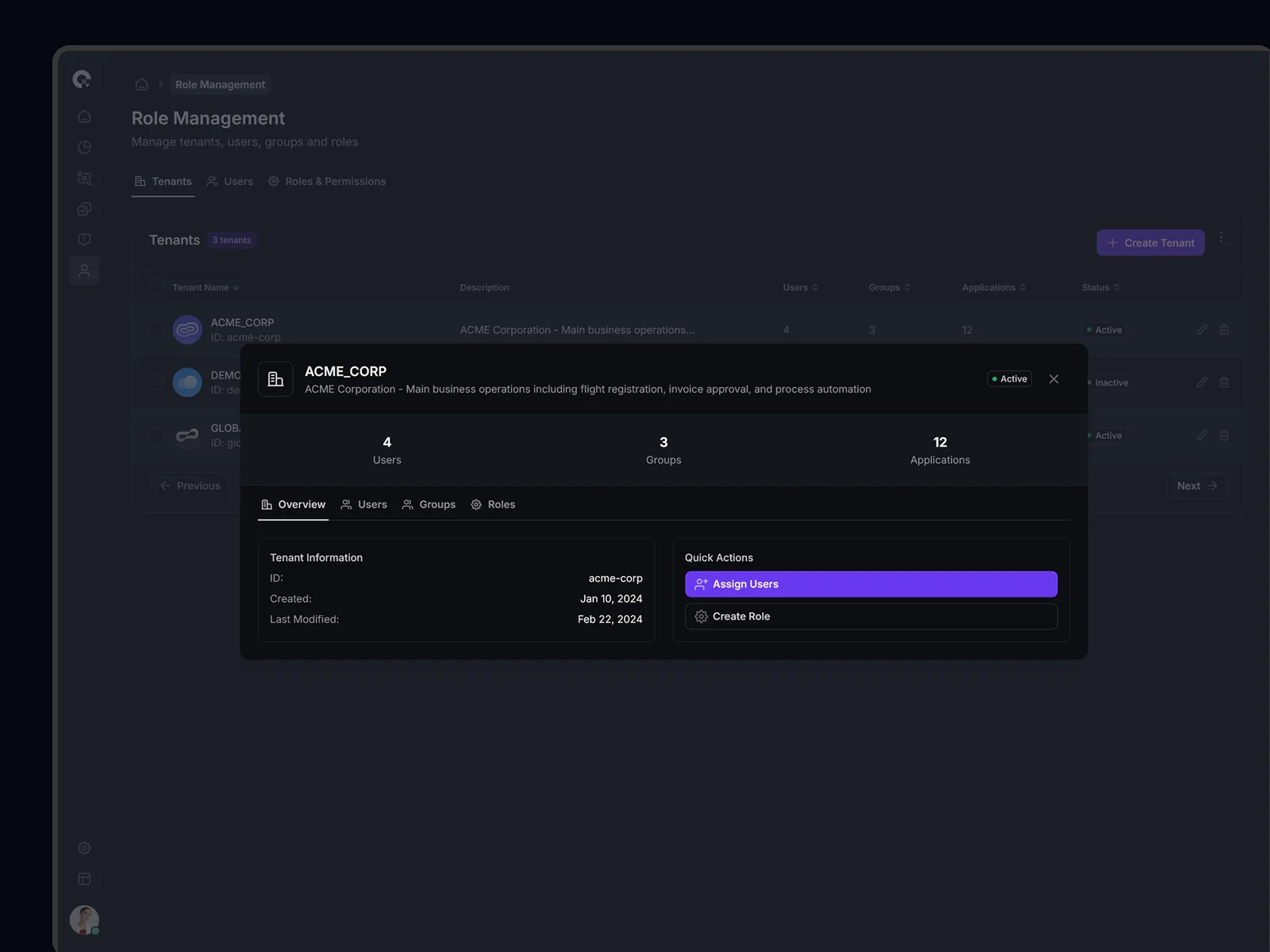Open the analytics pie chart sidebar icon
The width and height of the screenshot is (1270, 952).
[x=84, y=148]
